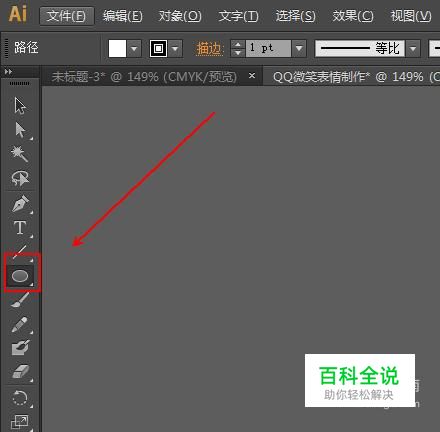The image size is (440, 432).
Task: Click the 等比 variable width profile box
Action: coord(360,49)
